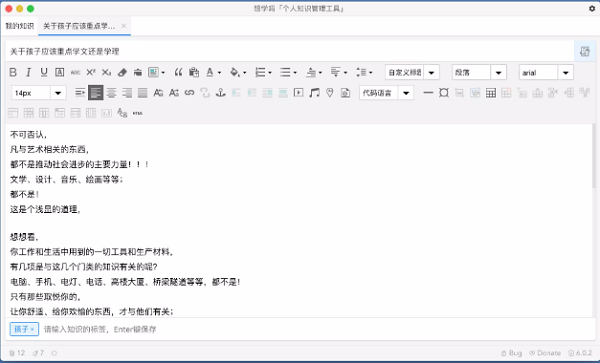Image resolution: width=600 pixels, height=363 pixels.
Task: Open the spacing after paragraph dropdown
Action: click(x=346, y=72)
